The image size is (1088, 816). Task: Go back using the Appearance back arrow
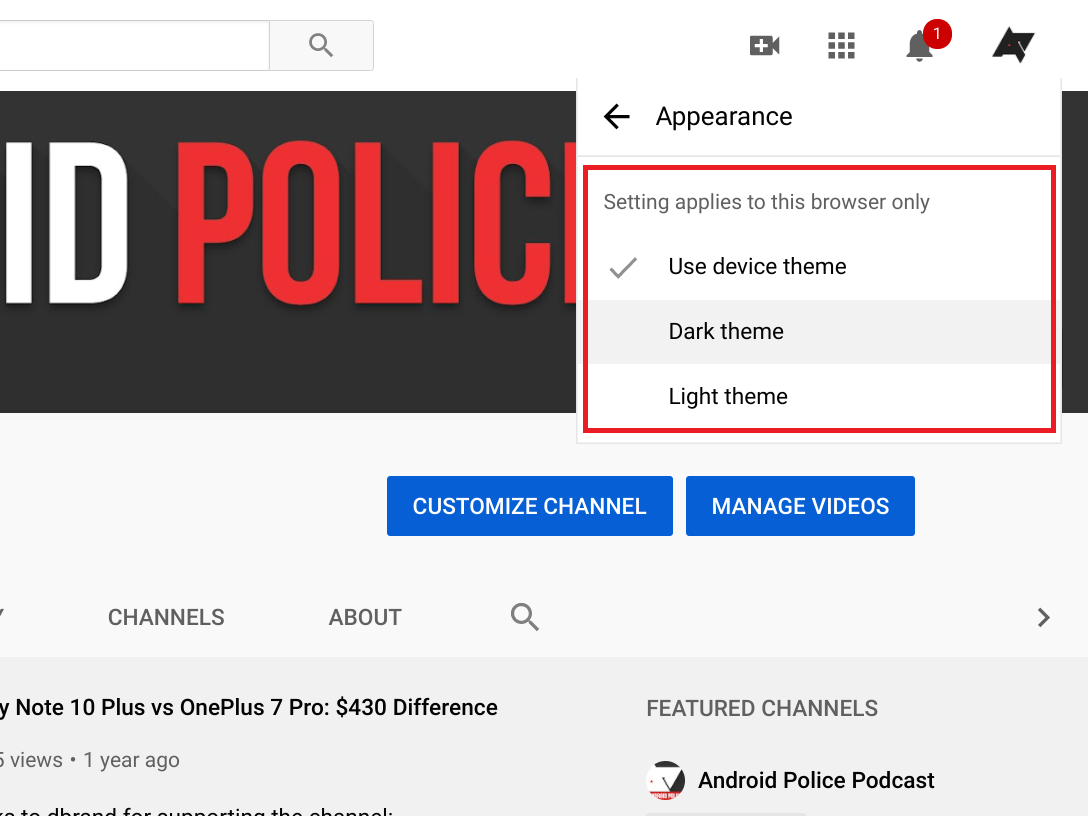[x=616, y=116]
